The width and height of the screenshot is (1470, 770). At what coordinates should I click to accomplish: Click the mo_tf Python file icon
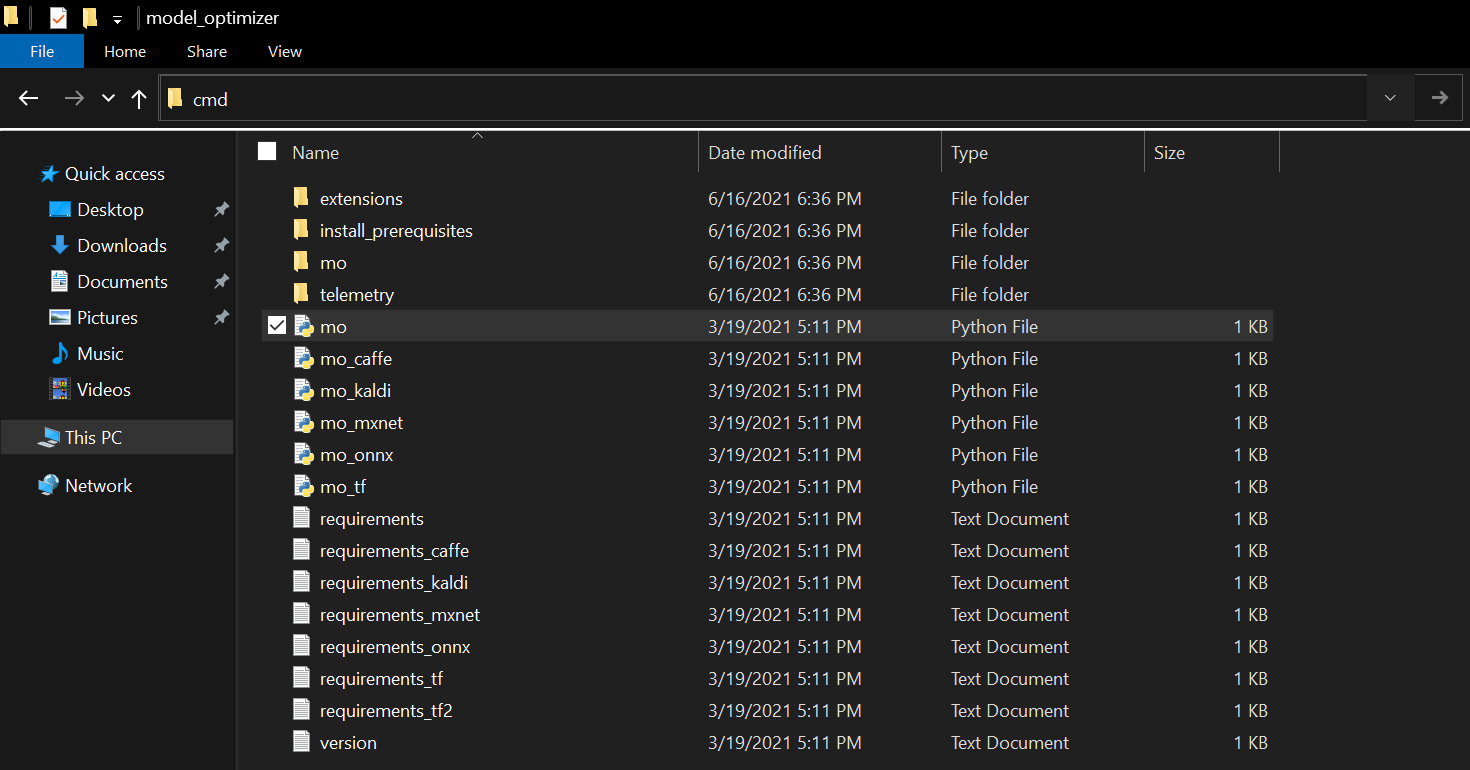303,486
